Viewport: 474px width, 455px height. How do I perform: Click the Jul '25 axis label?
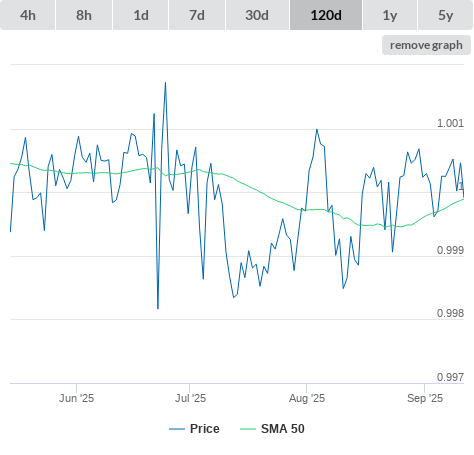(x=190, y=398)
